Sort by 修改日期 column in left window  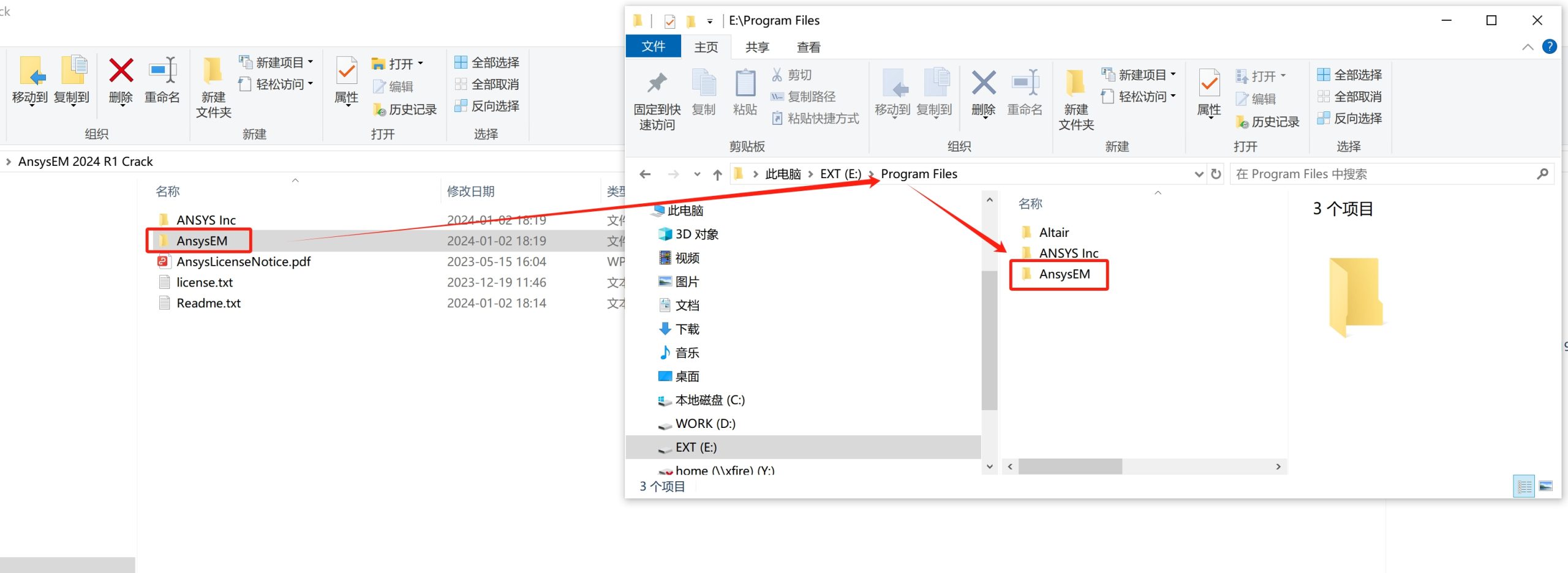tap(470, 191)
